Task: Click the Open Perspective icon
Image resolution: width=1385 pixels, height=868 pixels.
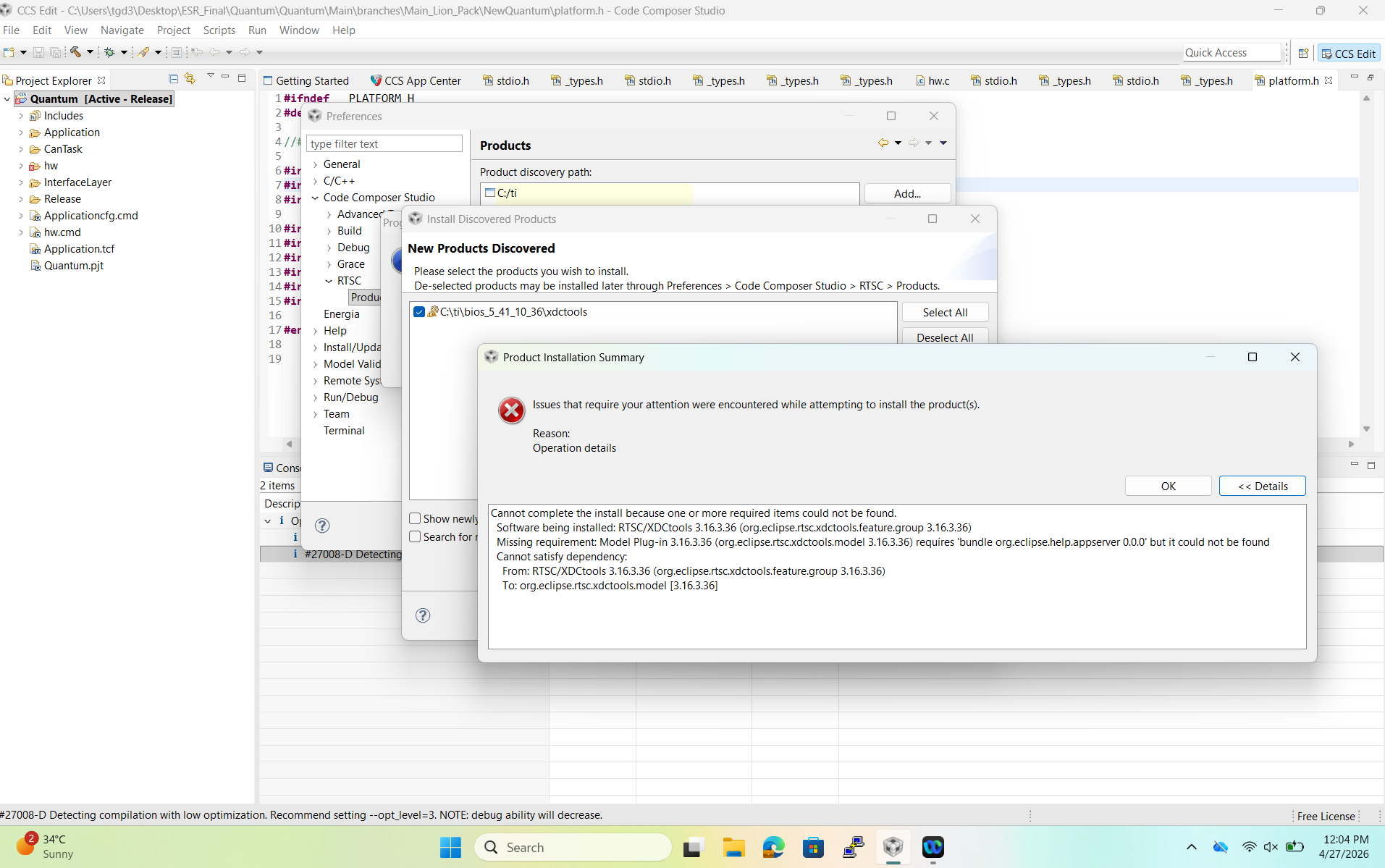Action: tap(1303, 53)
